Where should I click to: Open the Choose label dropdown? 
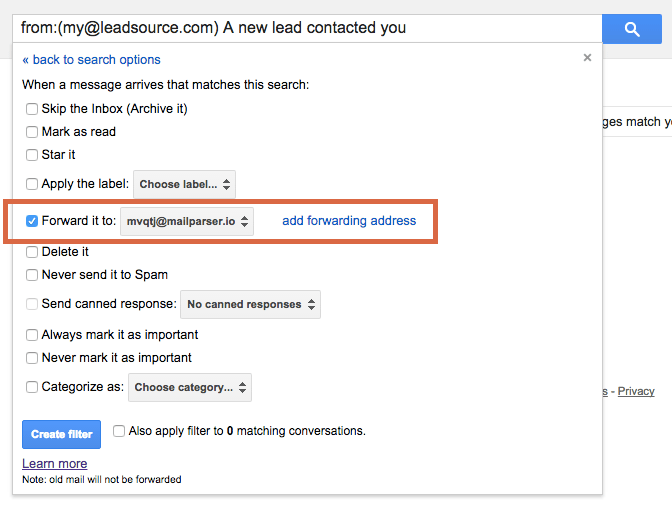tap(185, 184)
